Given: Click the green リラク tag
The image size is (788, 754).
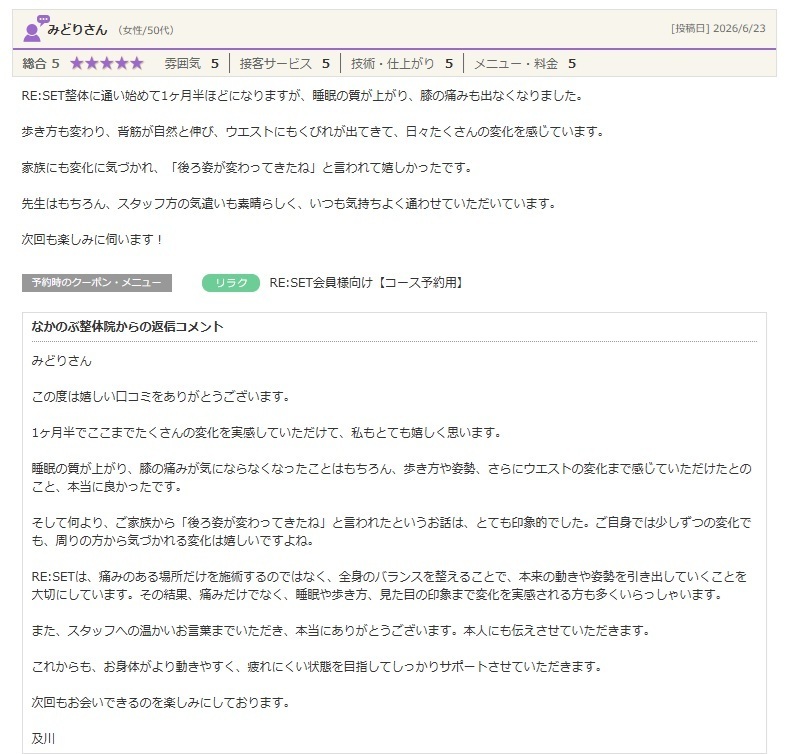Looking at the screenshot, I should [x=231, y=282].
